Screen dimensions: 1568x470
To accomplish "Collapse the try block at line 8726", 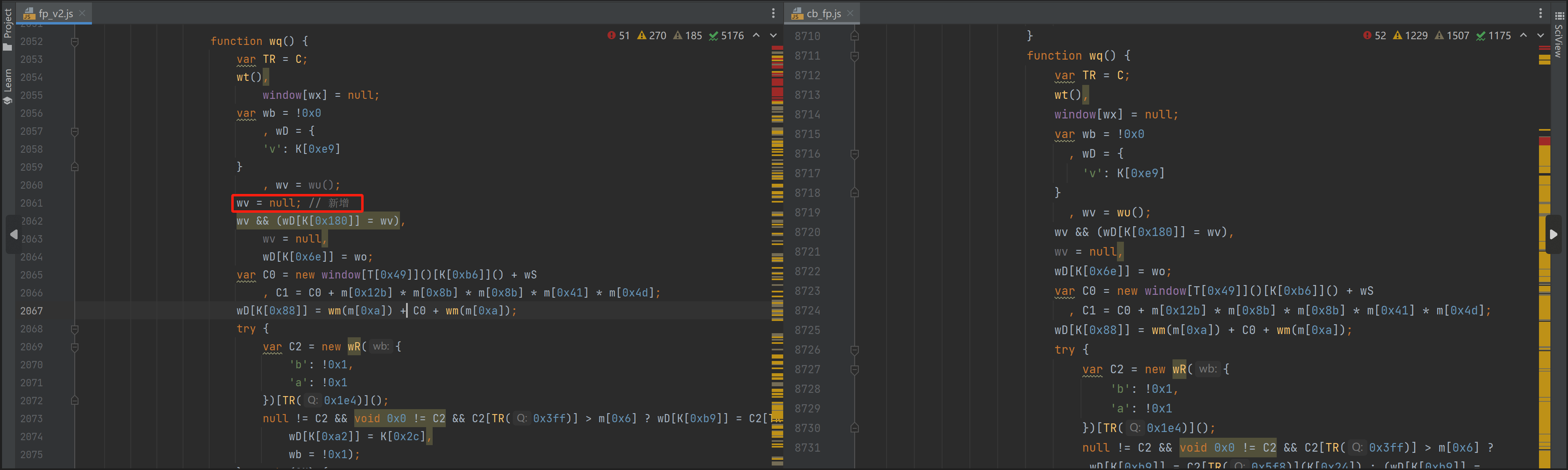I will coord(854,350).
